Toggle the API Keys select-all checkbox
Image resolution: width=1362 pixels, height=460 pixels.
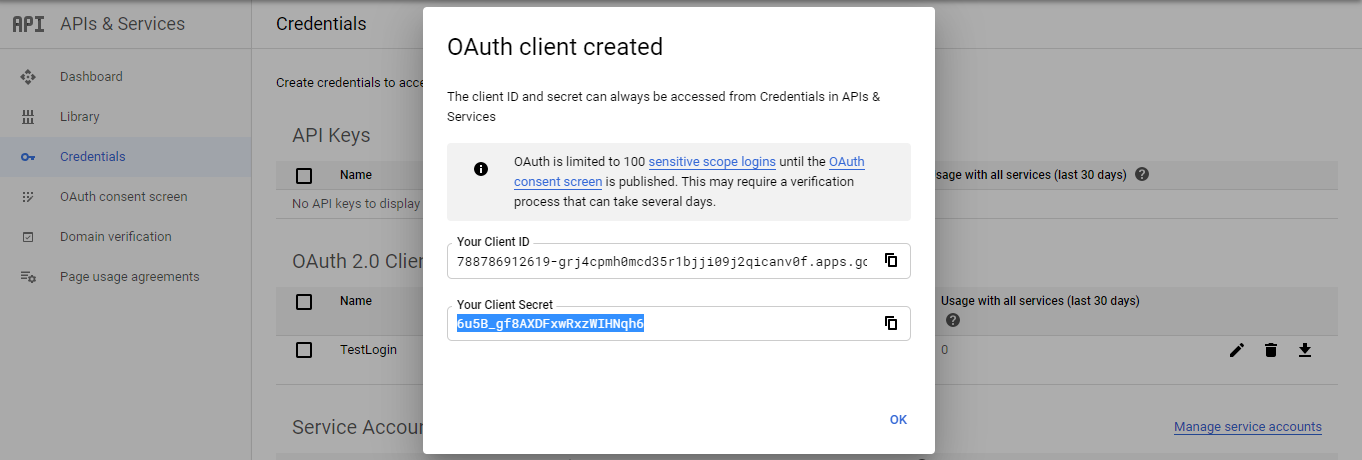(304, 176)
